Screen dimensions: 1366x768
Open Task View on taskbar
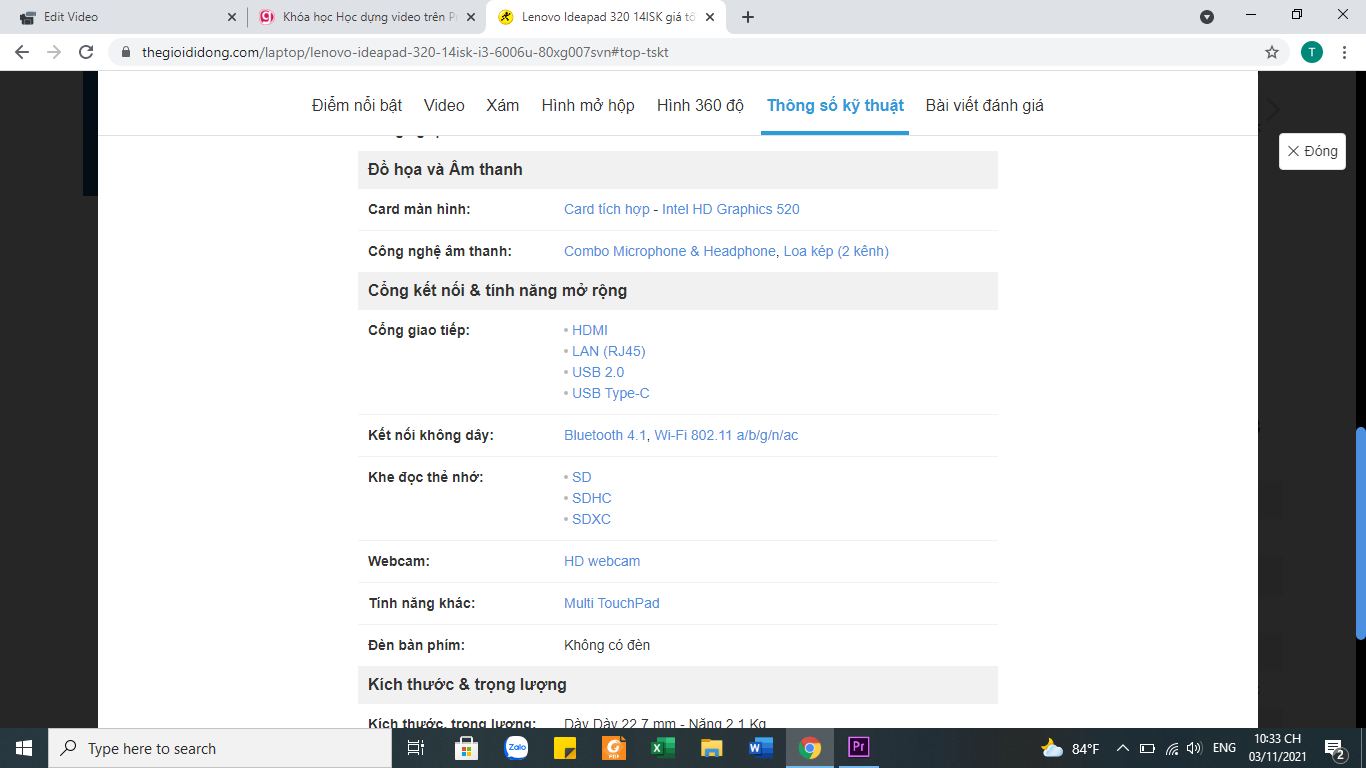point(416,748)
